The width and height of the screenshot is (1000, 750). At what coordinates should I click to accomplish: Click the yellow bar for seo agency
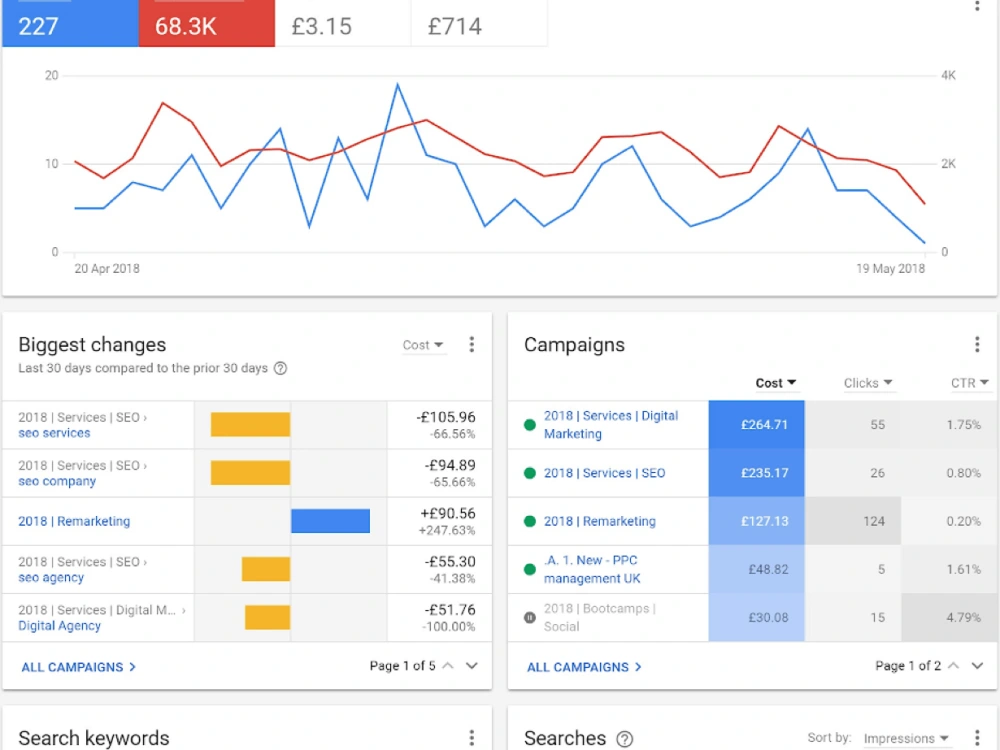point(266,570)
